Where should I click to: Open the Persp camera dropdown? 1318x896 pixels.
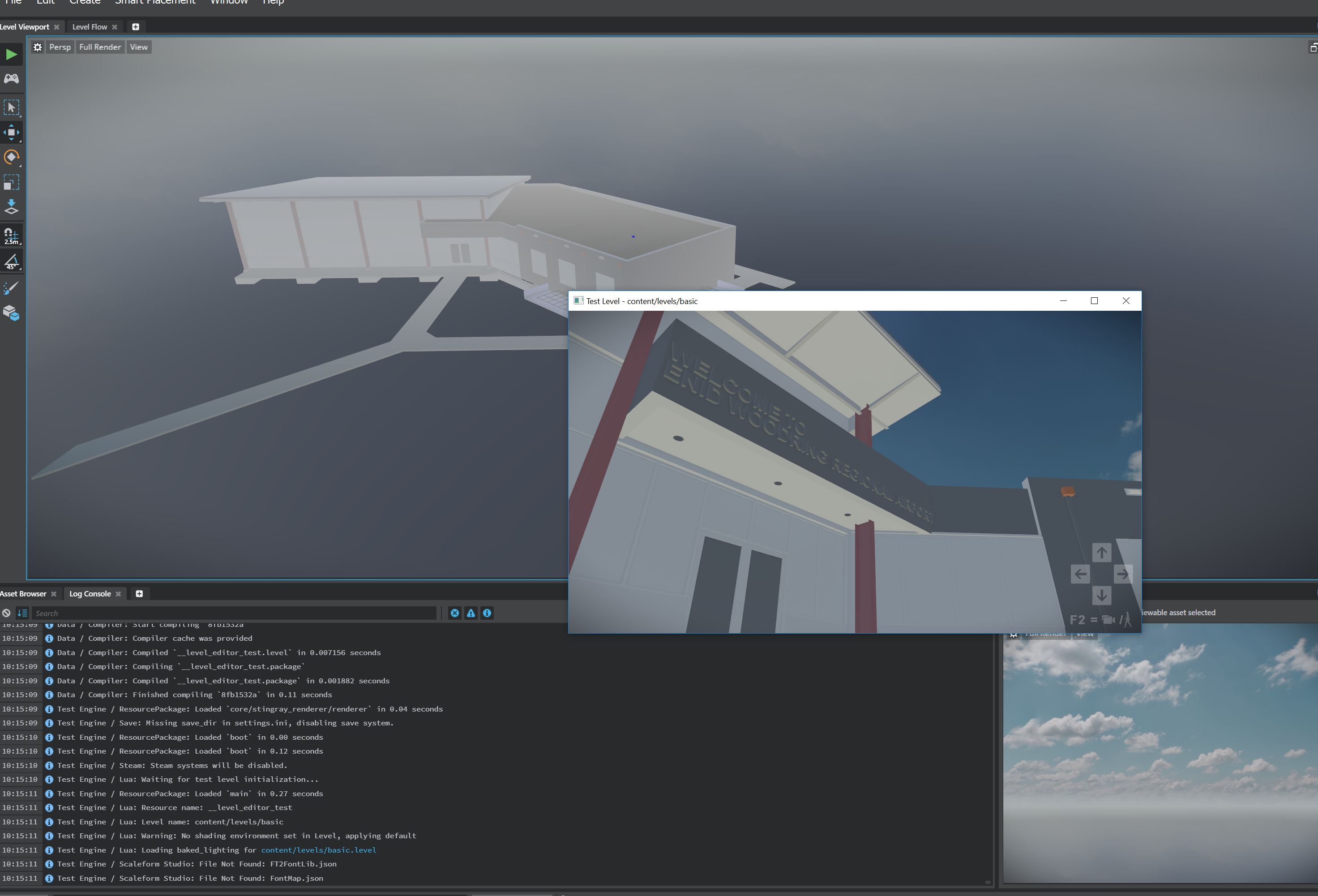(60, 47)
